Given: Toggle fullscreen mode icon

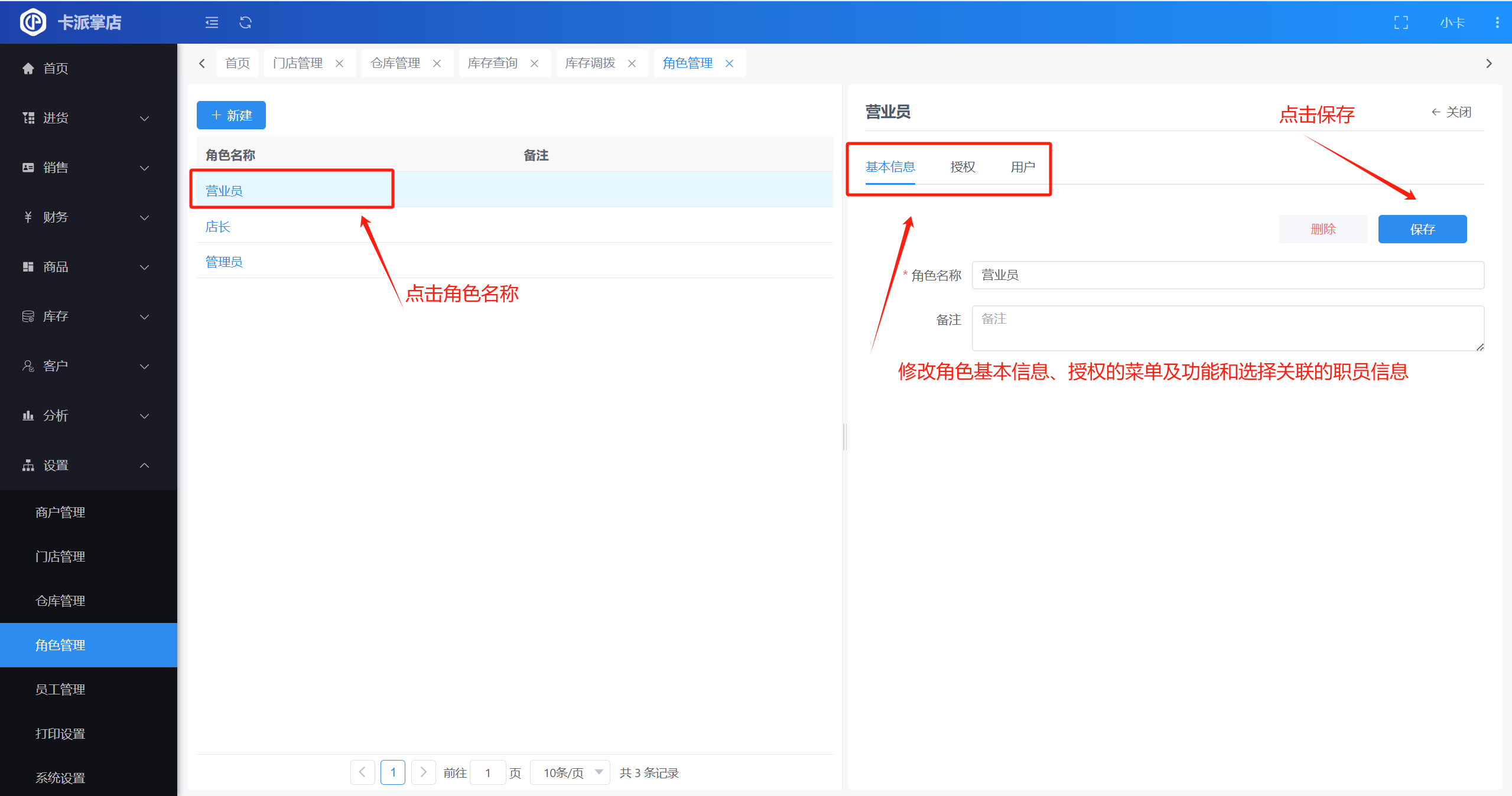Looking at the screenshot, I should pos(1401,22).
